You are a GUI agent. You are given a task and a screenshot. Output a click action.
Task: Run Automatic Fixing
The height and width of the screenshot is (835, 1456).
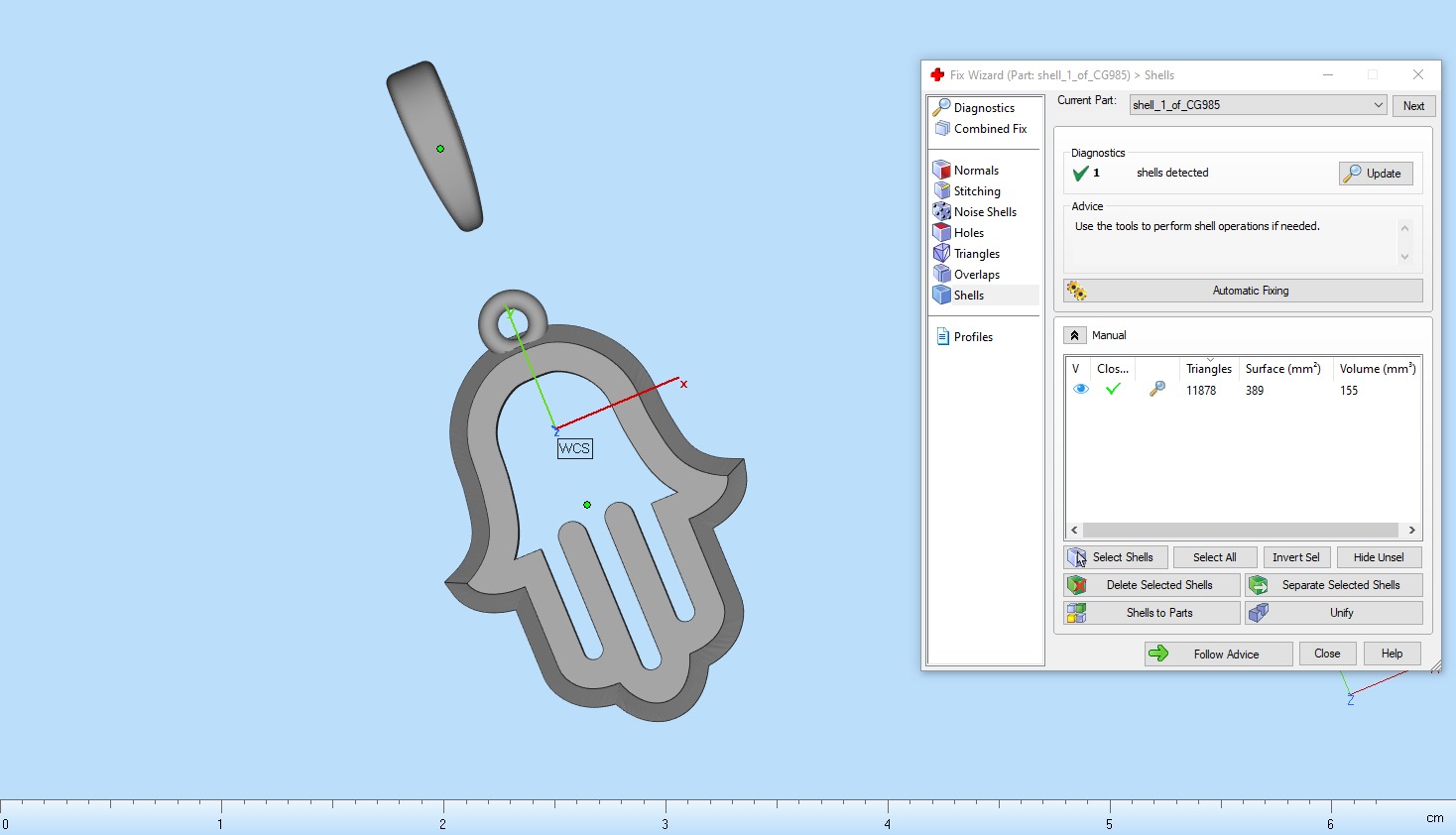[x=1244, y=291]
